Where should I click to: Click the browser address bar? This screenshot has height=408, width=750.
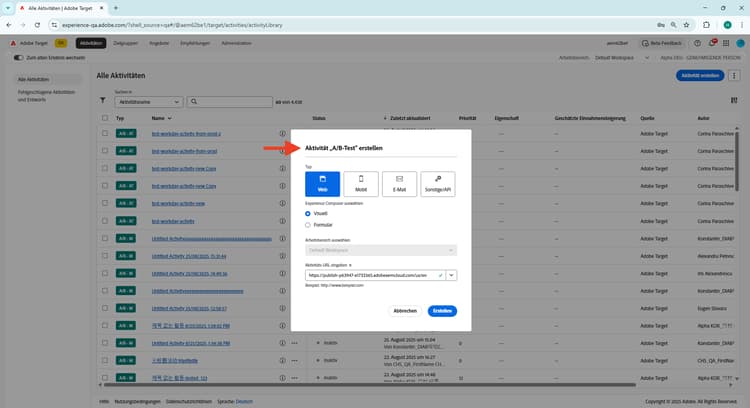[352, 25]
